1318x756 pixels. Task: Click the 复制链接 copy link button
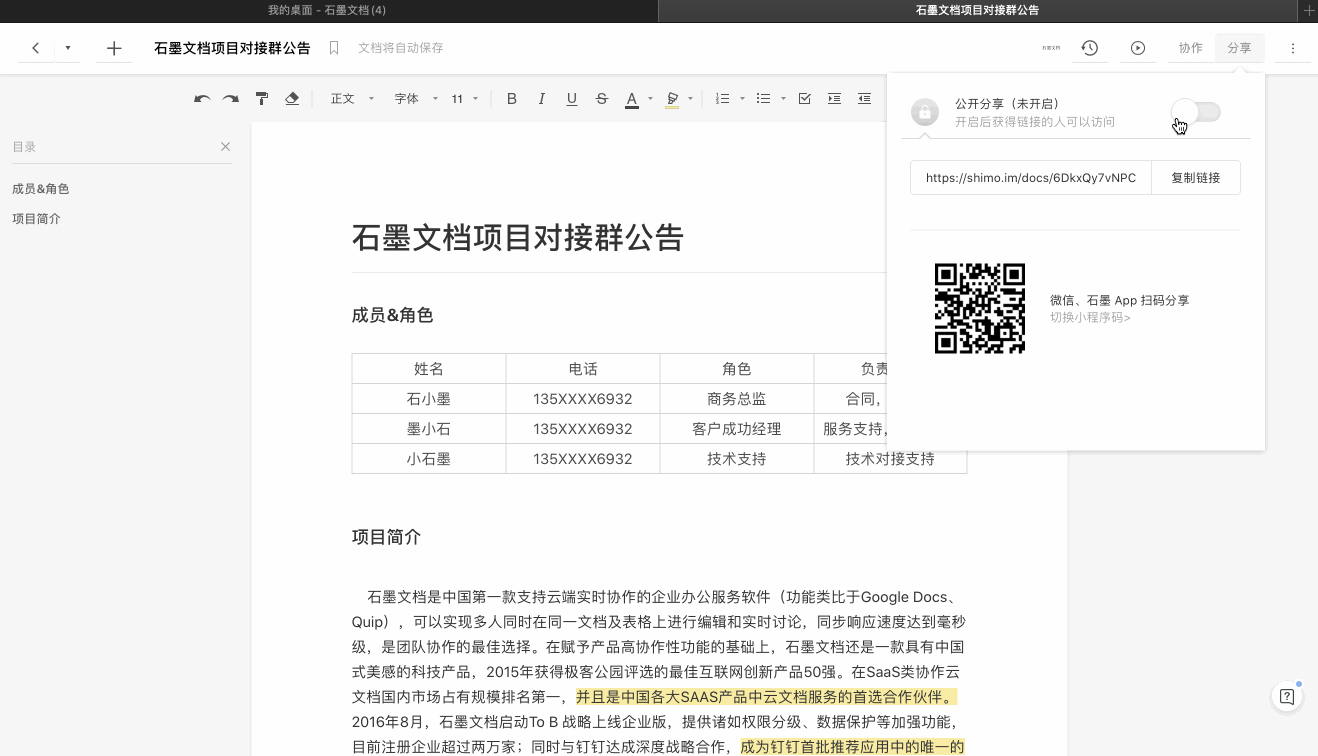(1196, 178)
